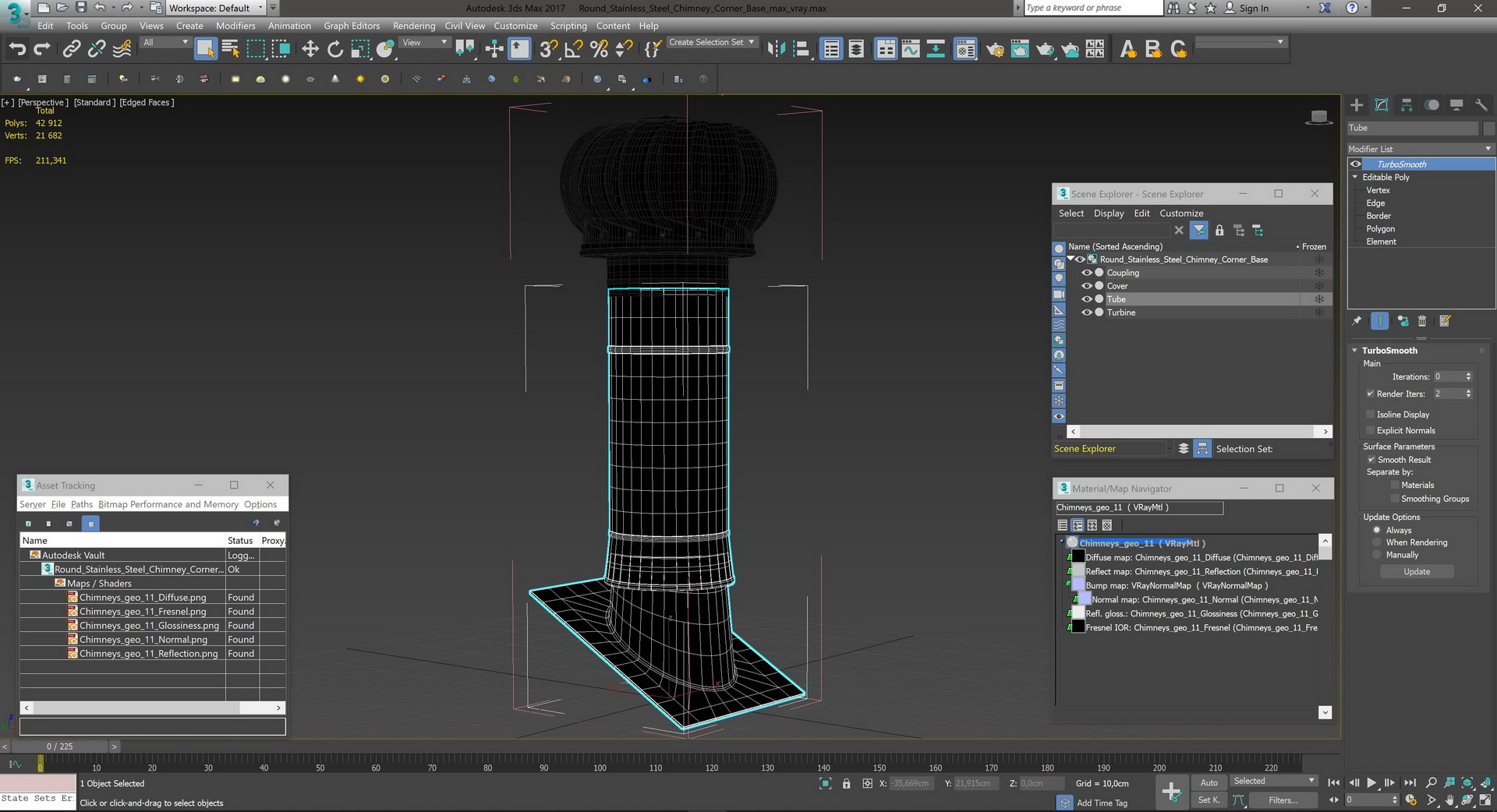Open the Mirror tool

click(x=776, y=49)
